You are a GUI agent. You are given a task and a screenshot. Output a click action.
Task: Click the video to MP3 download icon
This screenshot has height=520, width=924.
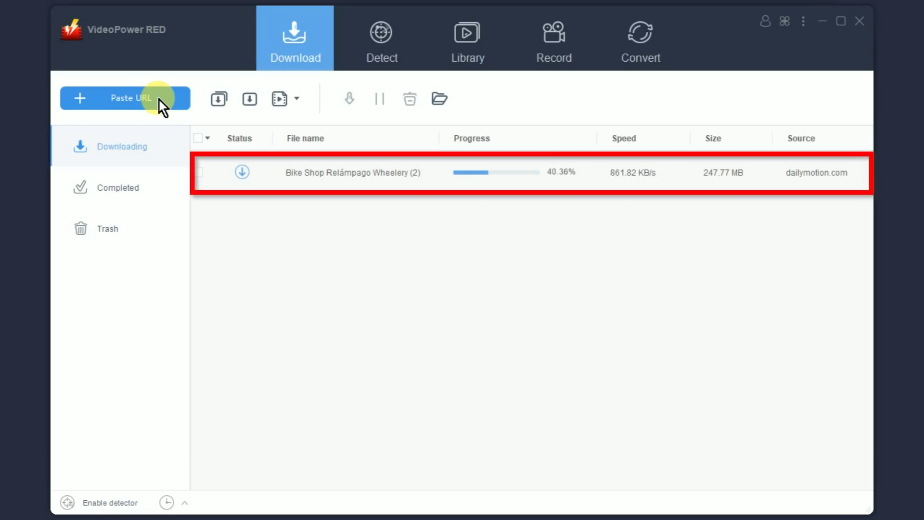tap(279, 98)
